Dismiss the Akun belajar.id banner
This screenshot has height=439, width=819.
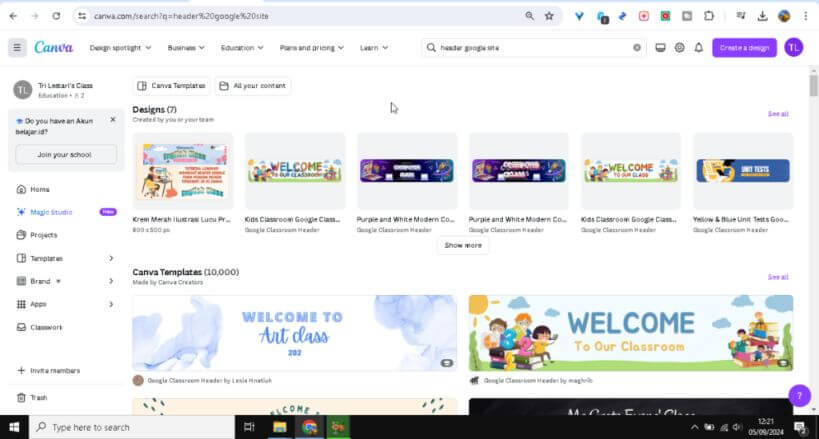click(113, 120)
